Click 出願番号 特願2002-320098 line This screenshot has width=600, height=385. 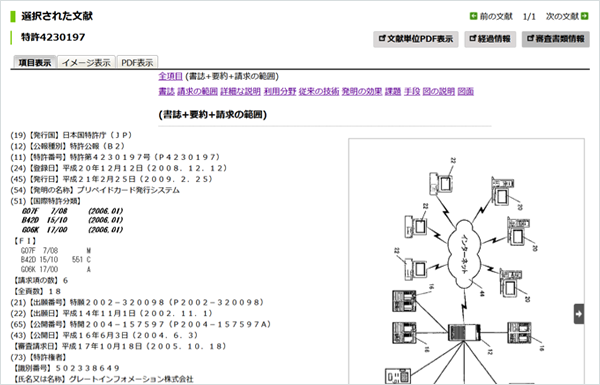[137, 303]
